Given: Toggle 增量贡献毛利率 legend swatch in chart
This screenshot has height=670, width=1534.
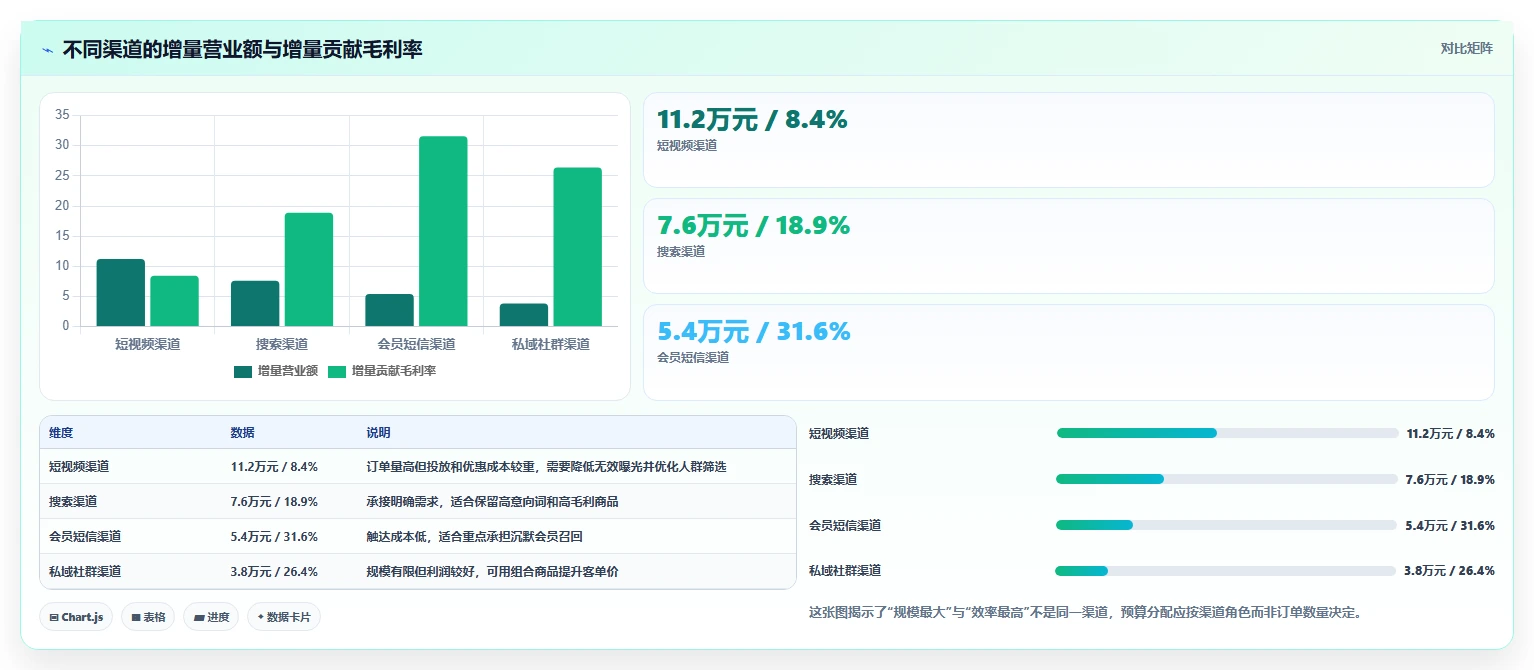Looking at the screenshot, I should pos(337,371).
